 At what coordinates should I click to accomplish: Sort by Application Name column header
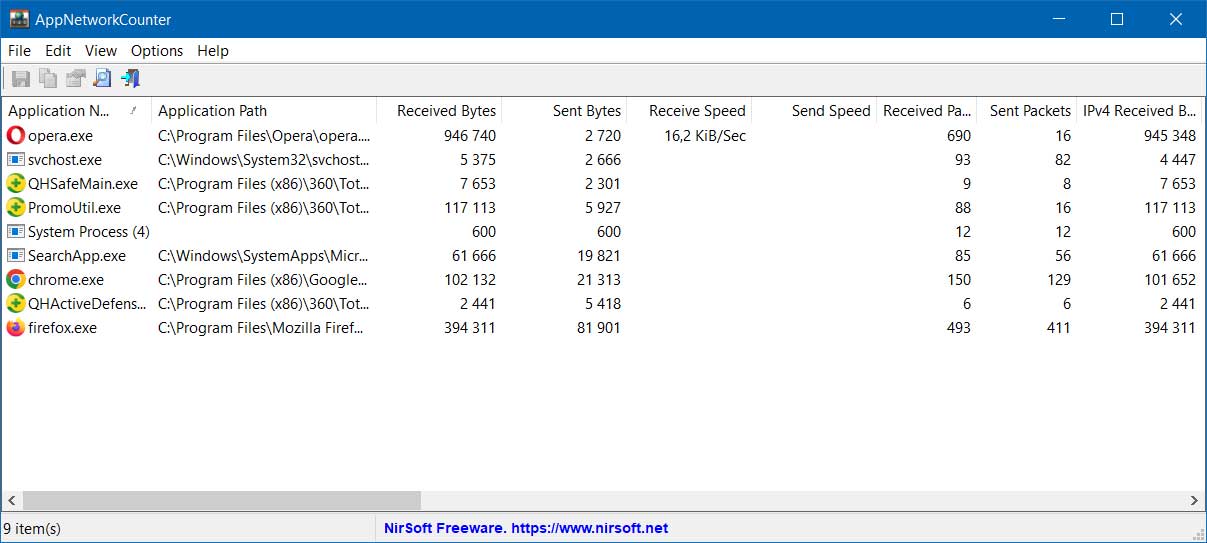click(x=76, y=111)
